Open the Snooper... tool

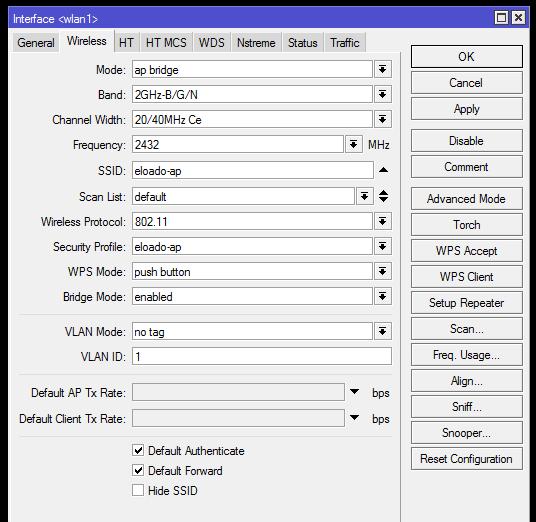coord(467,432)
